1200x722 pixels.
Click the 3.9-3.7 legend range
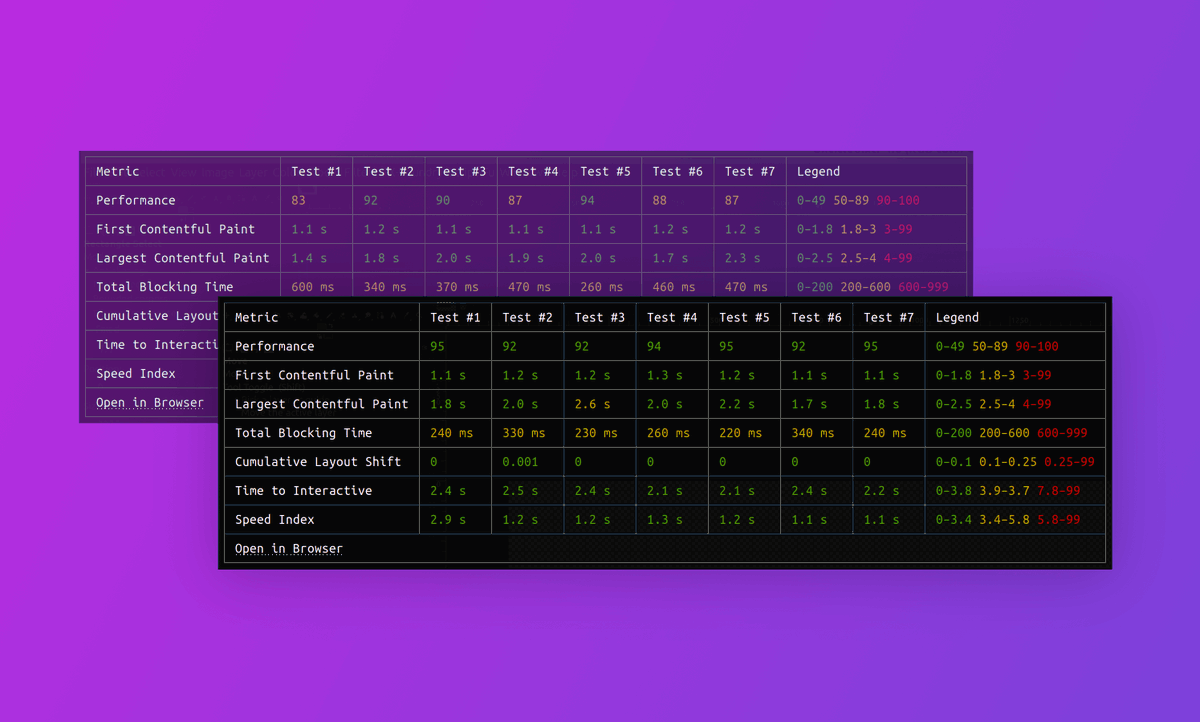pos(1004,491)
